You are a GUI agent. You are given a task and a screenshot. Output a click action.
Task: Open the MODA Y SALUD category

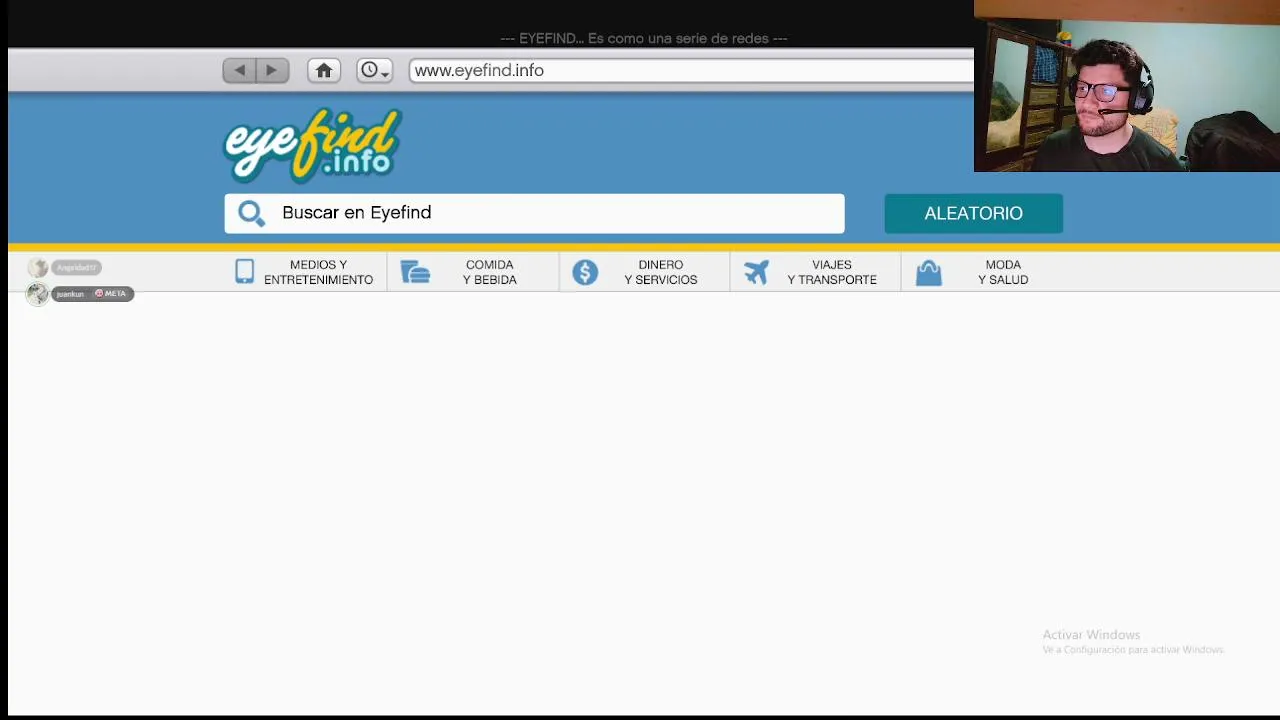click(x=1003, y=272)
